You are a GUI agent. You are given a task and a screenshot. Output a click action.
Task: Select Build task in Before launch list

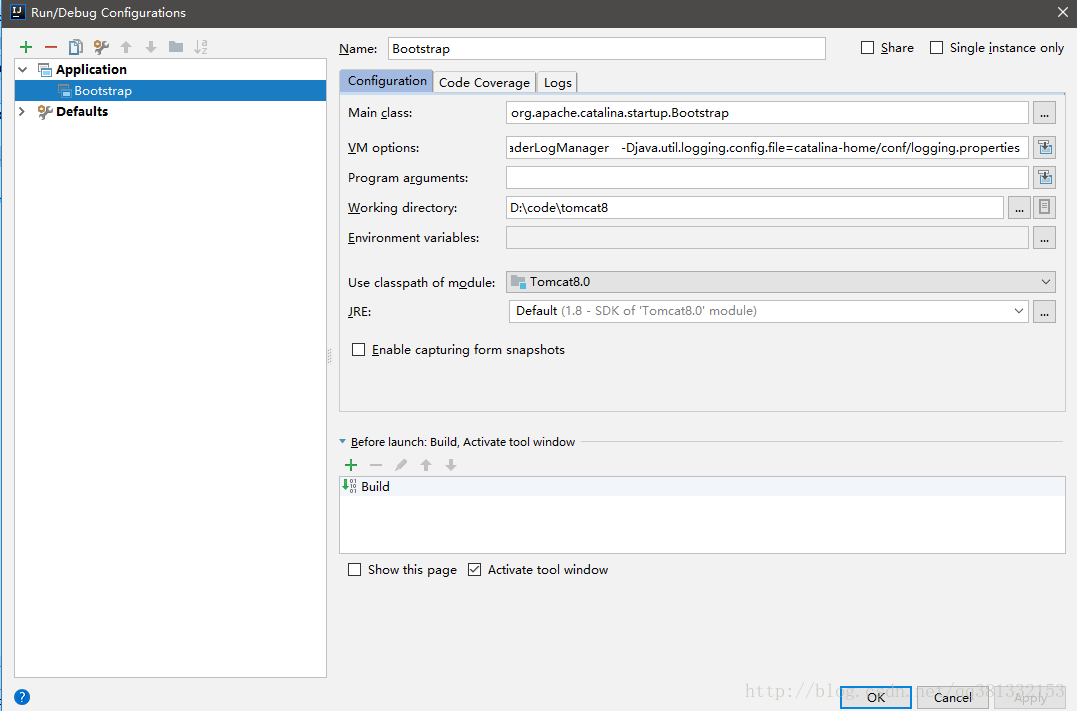[x=702, y=486]
